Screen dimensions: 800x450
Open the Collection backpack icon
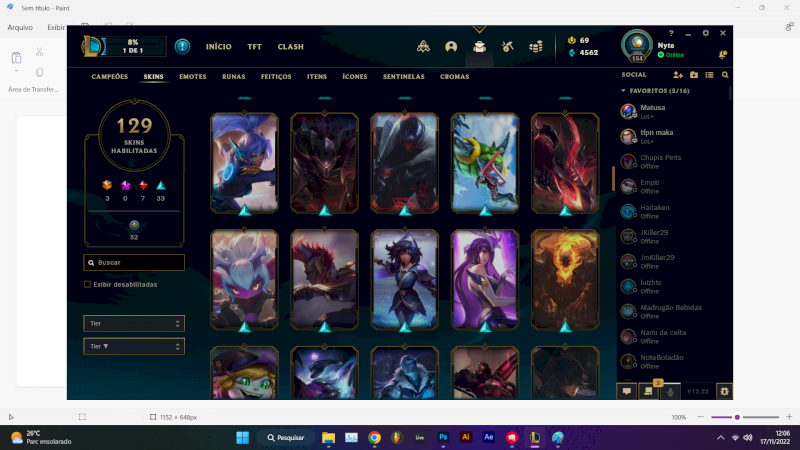pos(479,47)
